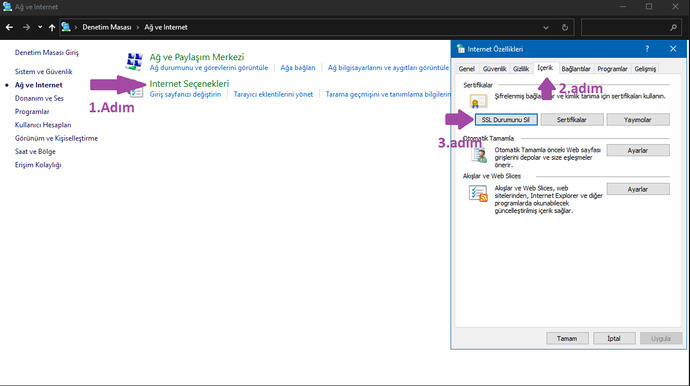Image resolution: width=690 pixels, height=386 pixels.
Task: Click the Yayımcılar button
Action: click(638, 120)
